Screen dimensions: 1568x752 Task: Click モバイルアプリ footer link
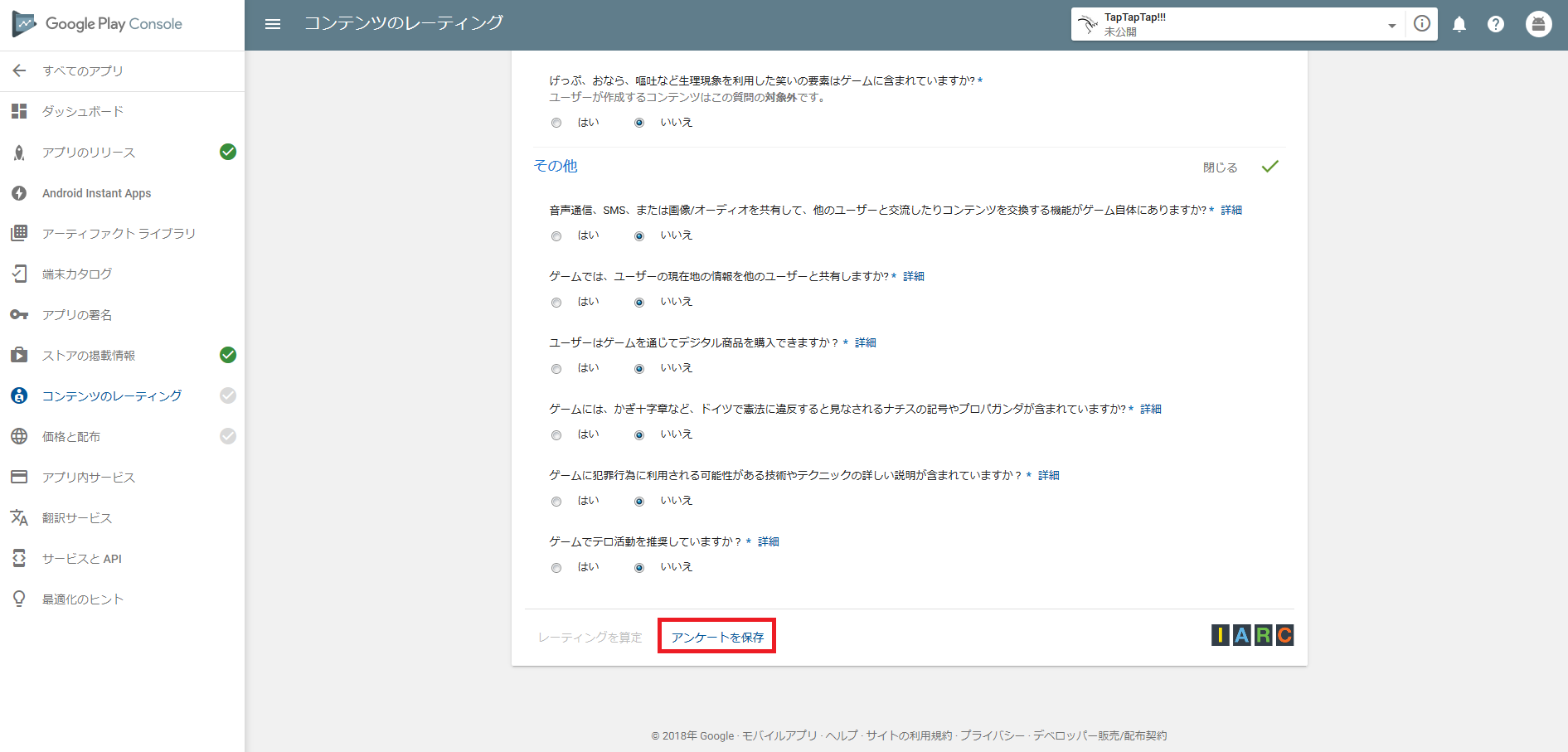point(779,735)
